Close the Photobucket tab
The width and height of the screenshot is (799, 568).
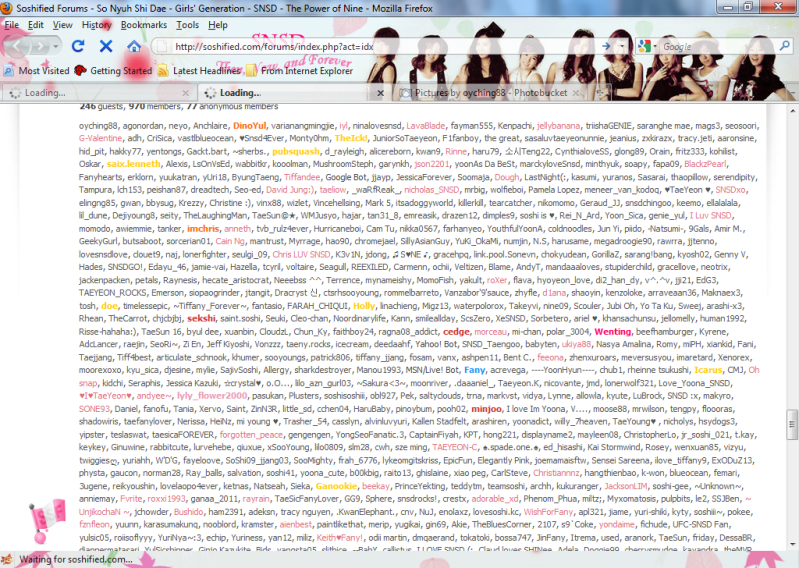(x=575, y=93)
